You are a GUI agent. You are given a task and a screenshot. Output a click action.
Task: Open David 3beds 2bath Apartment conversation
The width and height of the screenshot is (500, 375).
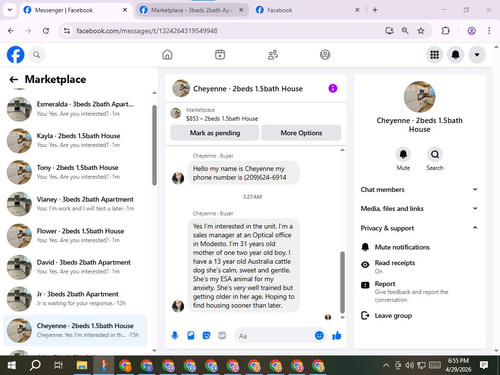click(76, 267)
